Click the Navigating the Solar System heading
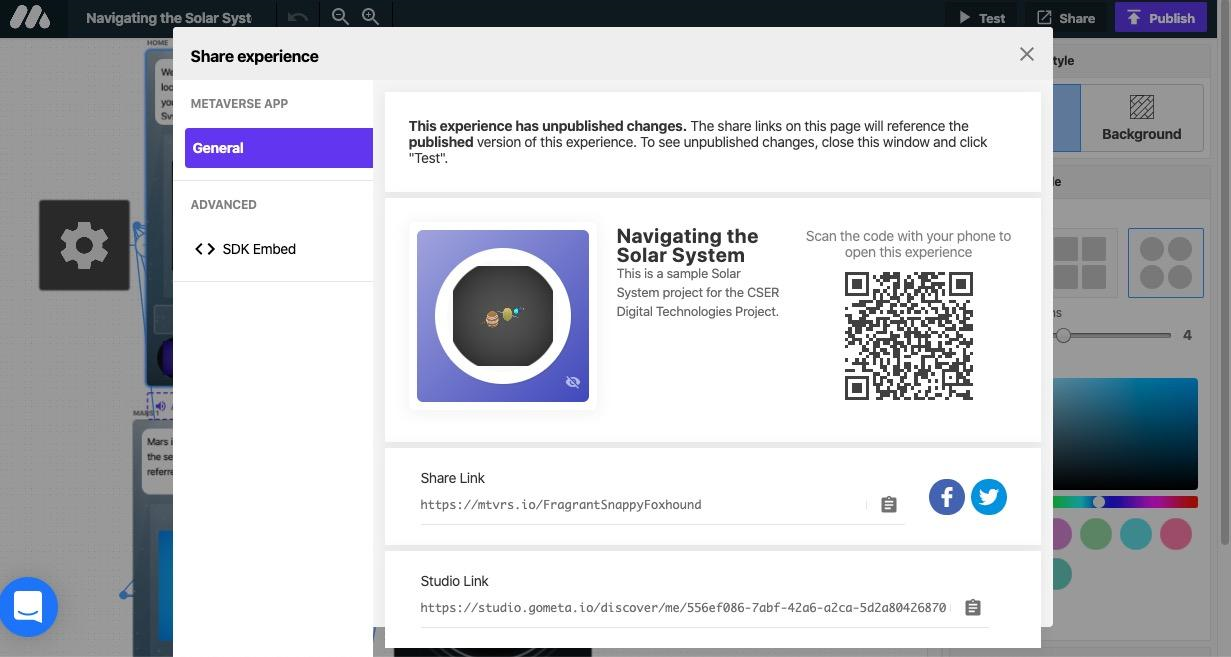This screenshot has height=657, width=1231. (688, 245)
